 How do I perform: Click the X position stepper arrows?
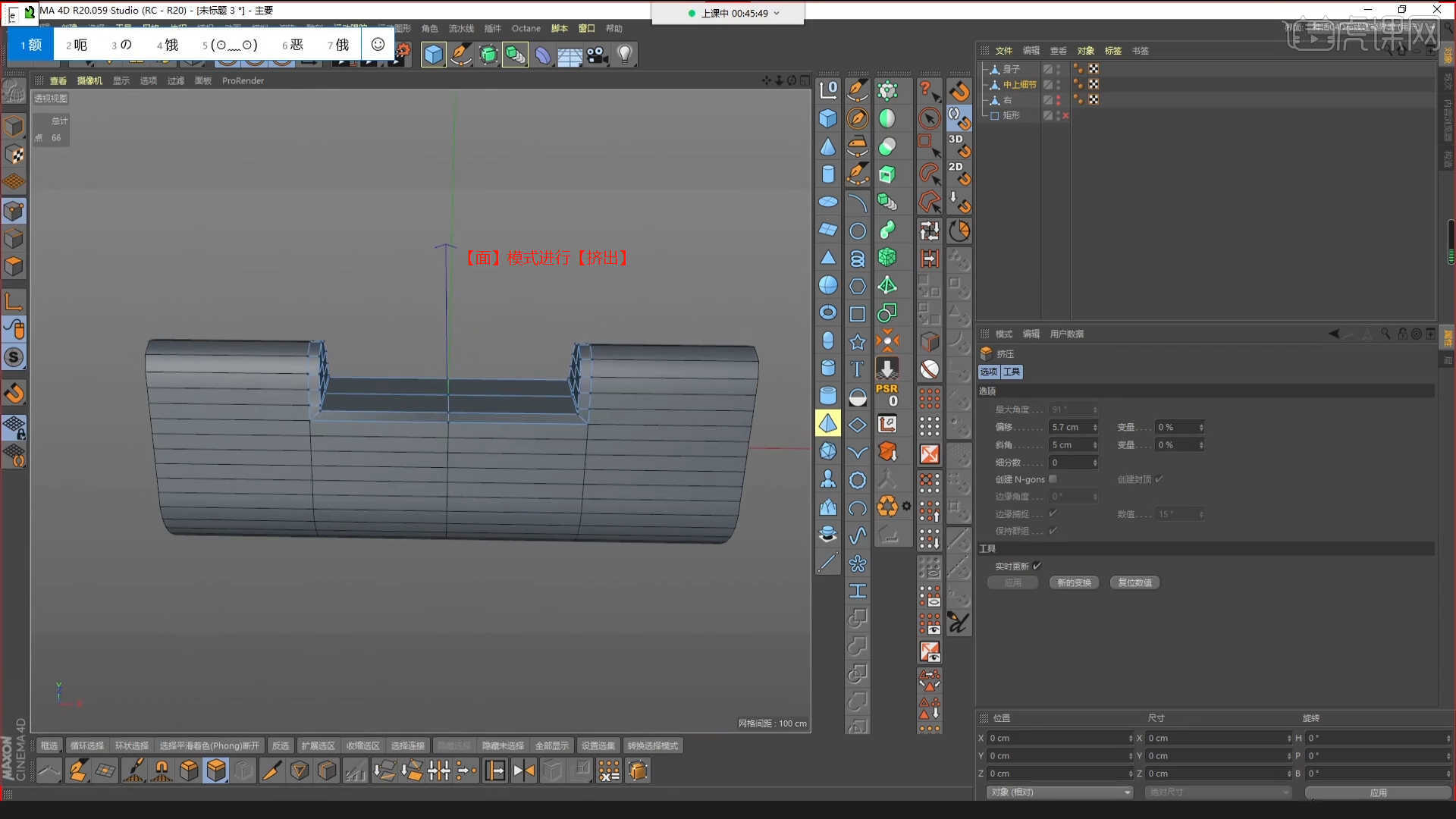[x=1131, y=738]
